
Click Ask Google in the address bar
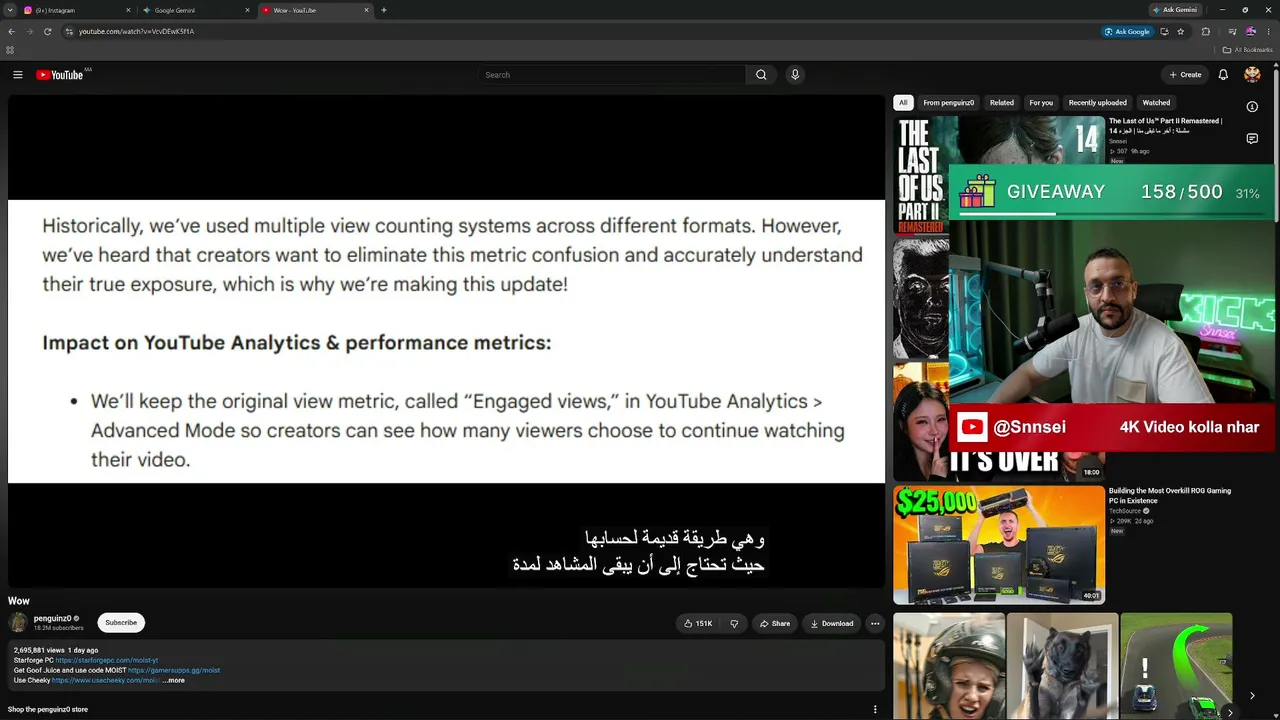coord(1127,31)
